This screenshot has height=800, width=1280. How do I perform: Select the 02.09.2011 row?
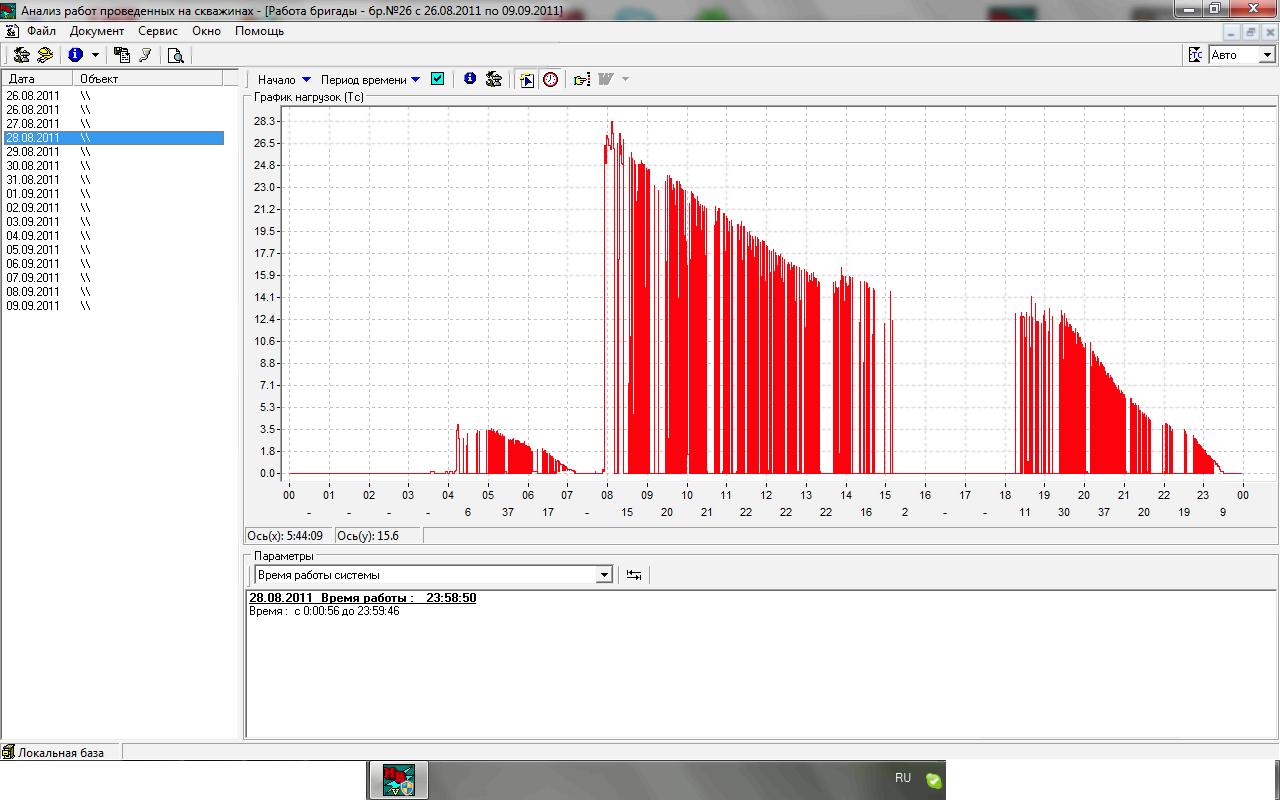(x=113, y=208)
